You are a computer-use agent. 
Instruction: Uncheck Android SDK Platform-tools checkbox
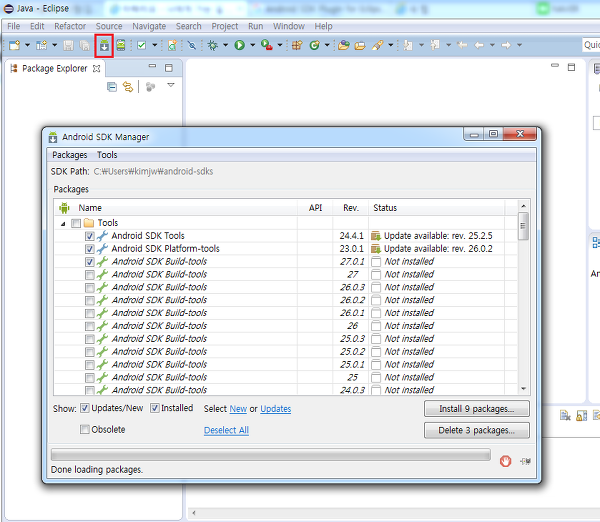[x=90, y=249]
